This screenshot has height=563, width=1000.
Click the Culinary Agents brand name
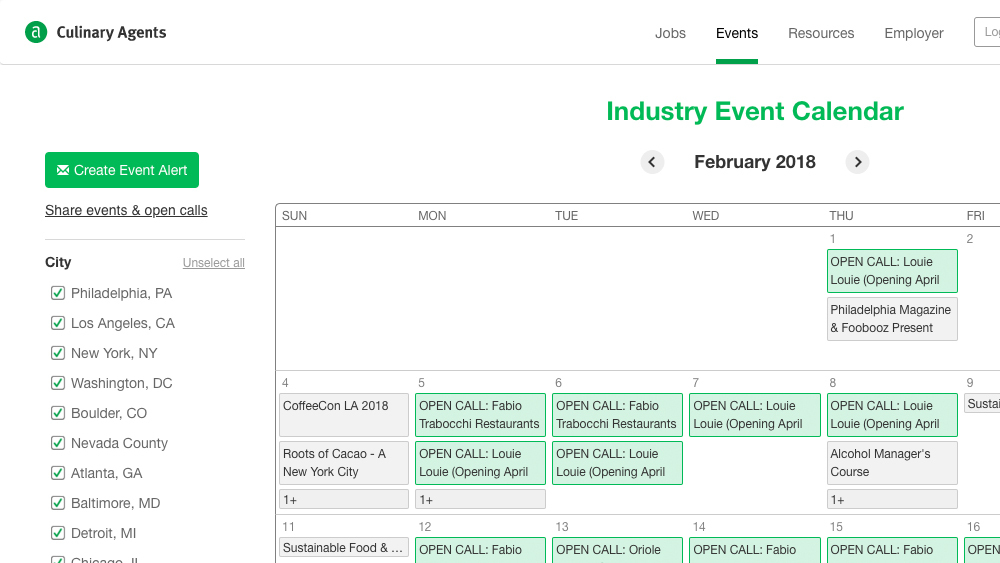pos(111,33)
